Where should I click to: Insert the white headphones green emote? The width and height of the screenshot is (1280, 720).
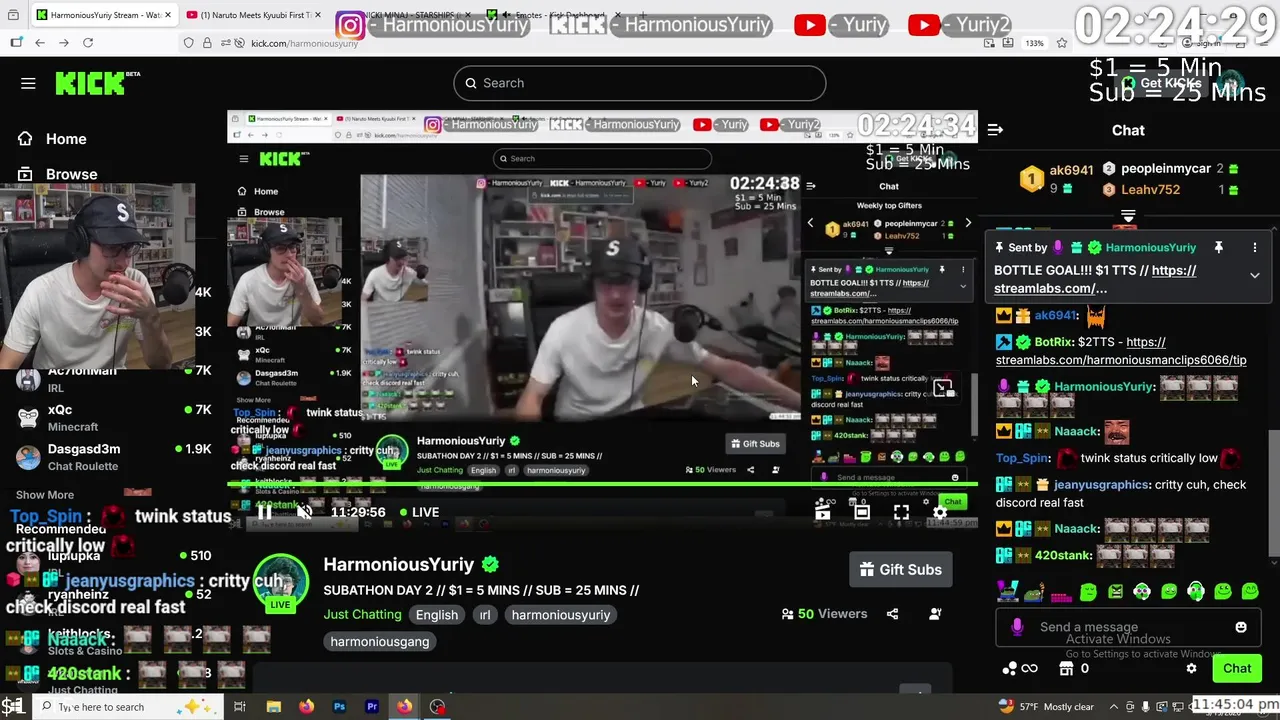pos(1195,592)
